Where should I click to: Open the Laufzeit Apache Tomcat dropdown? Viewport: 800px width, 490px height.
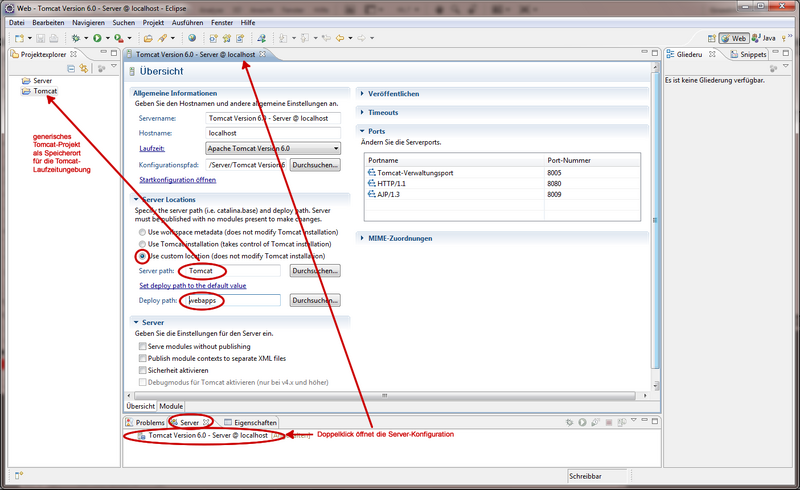(x=273, y=149)
